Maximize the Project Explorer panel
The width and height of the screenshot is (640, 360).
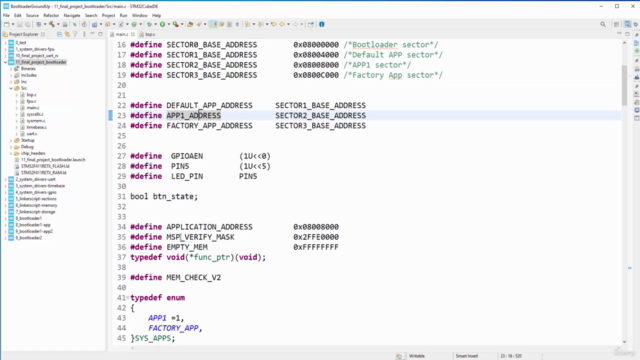point(100,34)
